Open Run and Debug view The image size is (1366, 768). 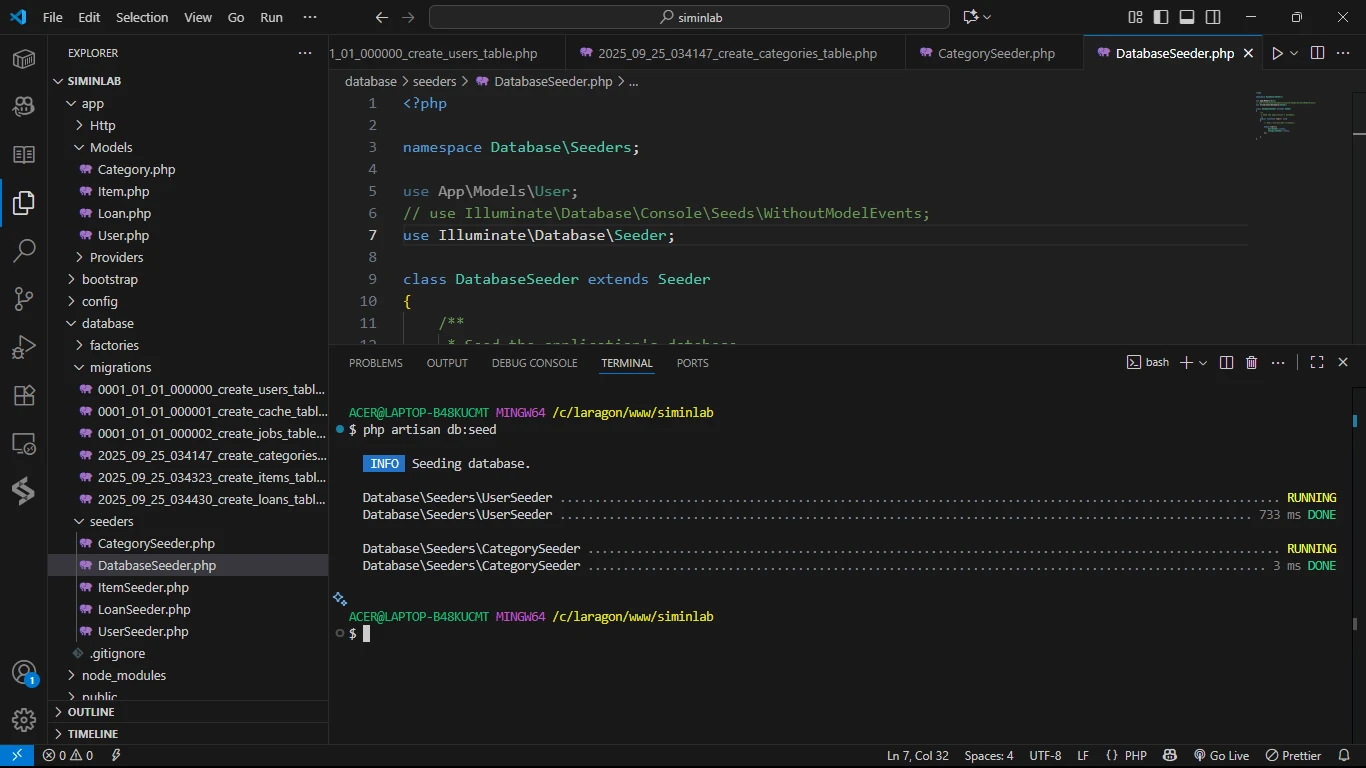click(x=24, y=347)
